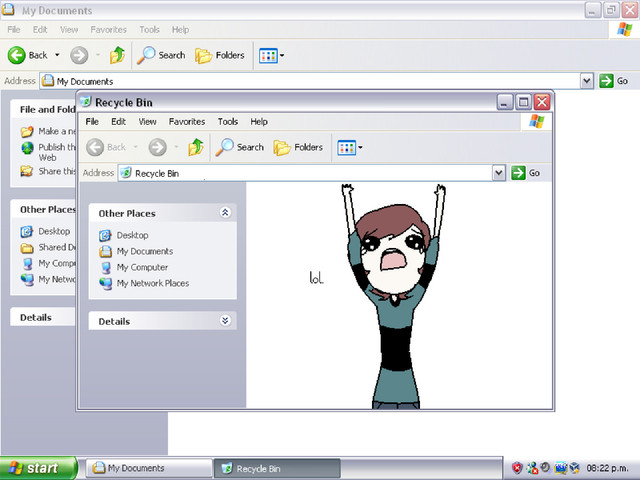Click Shared Documents folder icon in sidebar
This screenshot has height=480, width=640.
[x=27, y=248]
